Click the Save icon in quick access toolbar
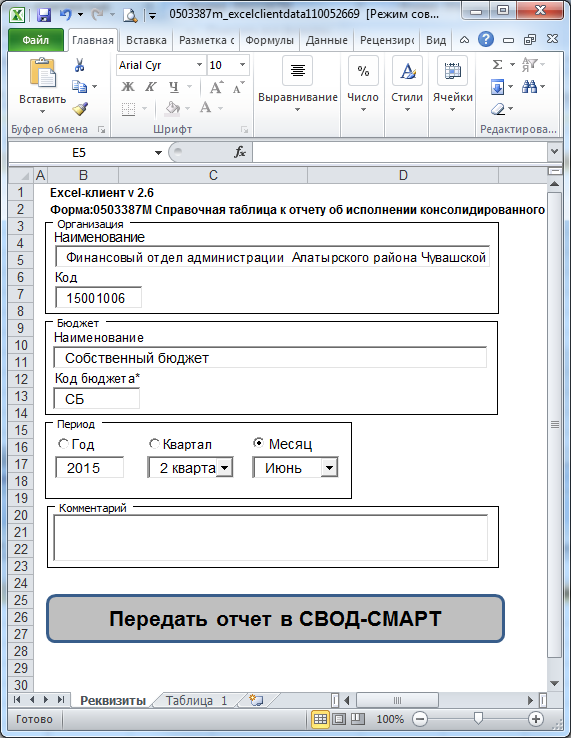The width and height of the screenshot is (571, 738). tap(43, 15)
